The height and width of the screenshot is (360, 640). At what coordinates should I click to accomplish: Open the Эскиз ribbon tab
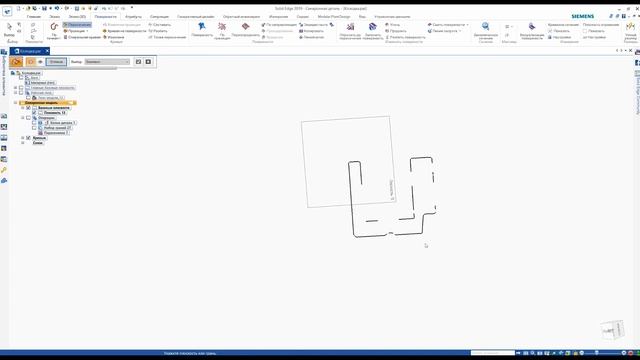click(x=54, y=17)
